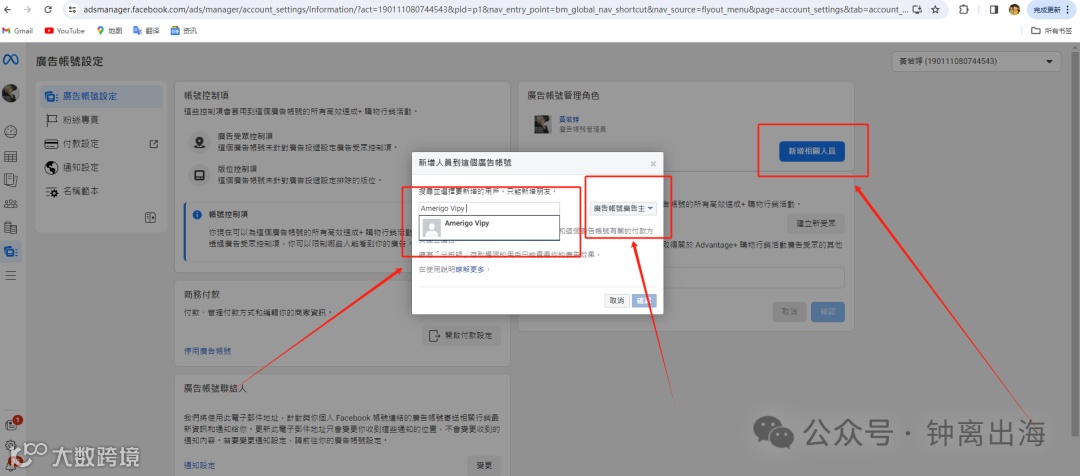Click the blue info icon in 帳號控制項 notice

[197, 215]
